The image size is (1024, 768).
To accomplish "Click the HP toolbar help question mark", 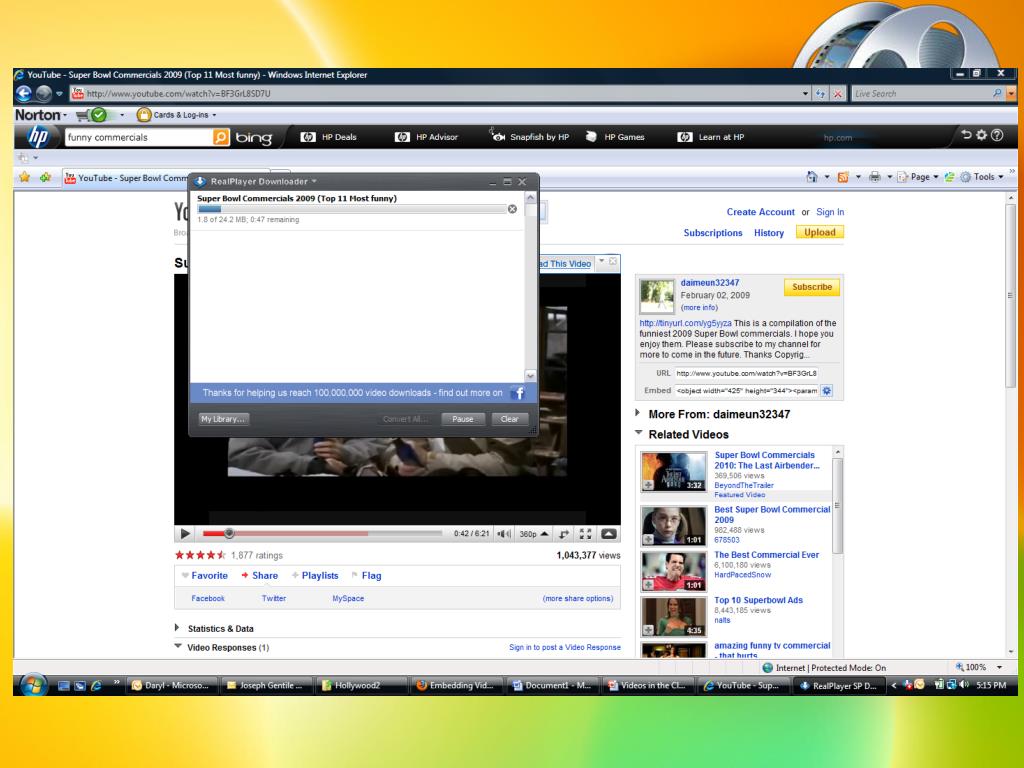I will [997, 135].
